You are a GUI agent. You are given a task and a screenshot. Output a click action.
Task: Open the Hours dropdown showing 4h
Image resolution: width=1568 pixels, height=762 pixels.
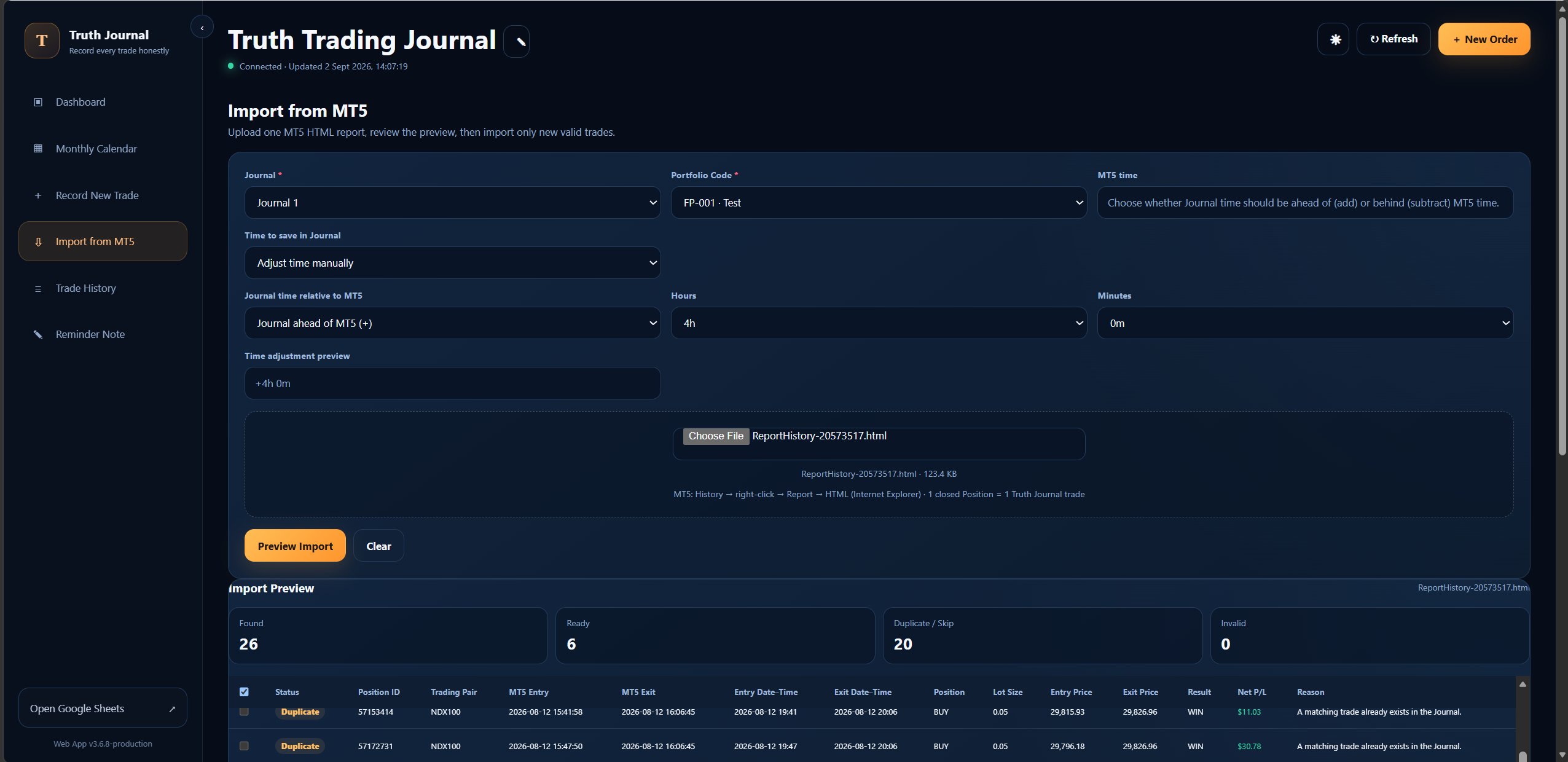(x=879, y=323)
